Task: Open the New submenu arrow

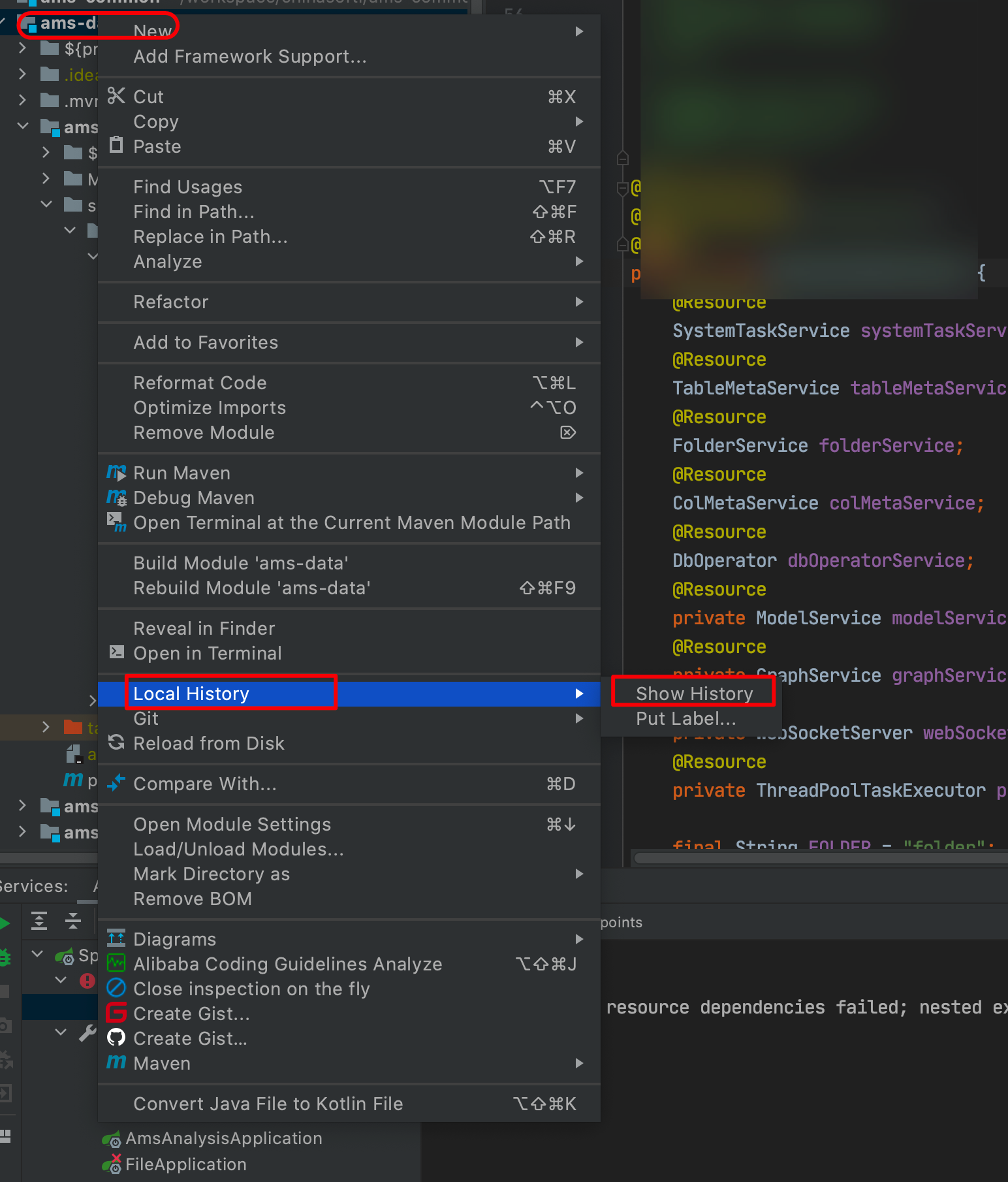Action: point(579,31)
